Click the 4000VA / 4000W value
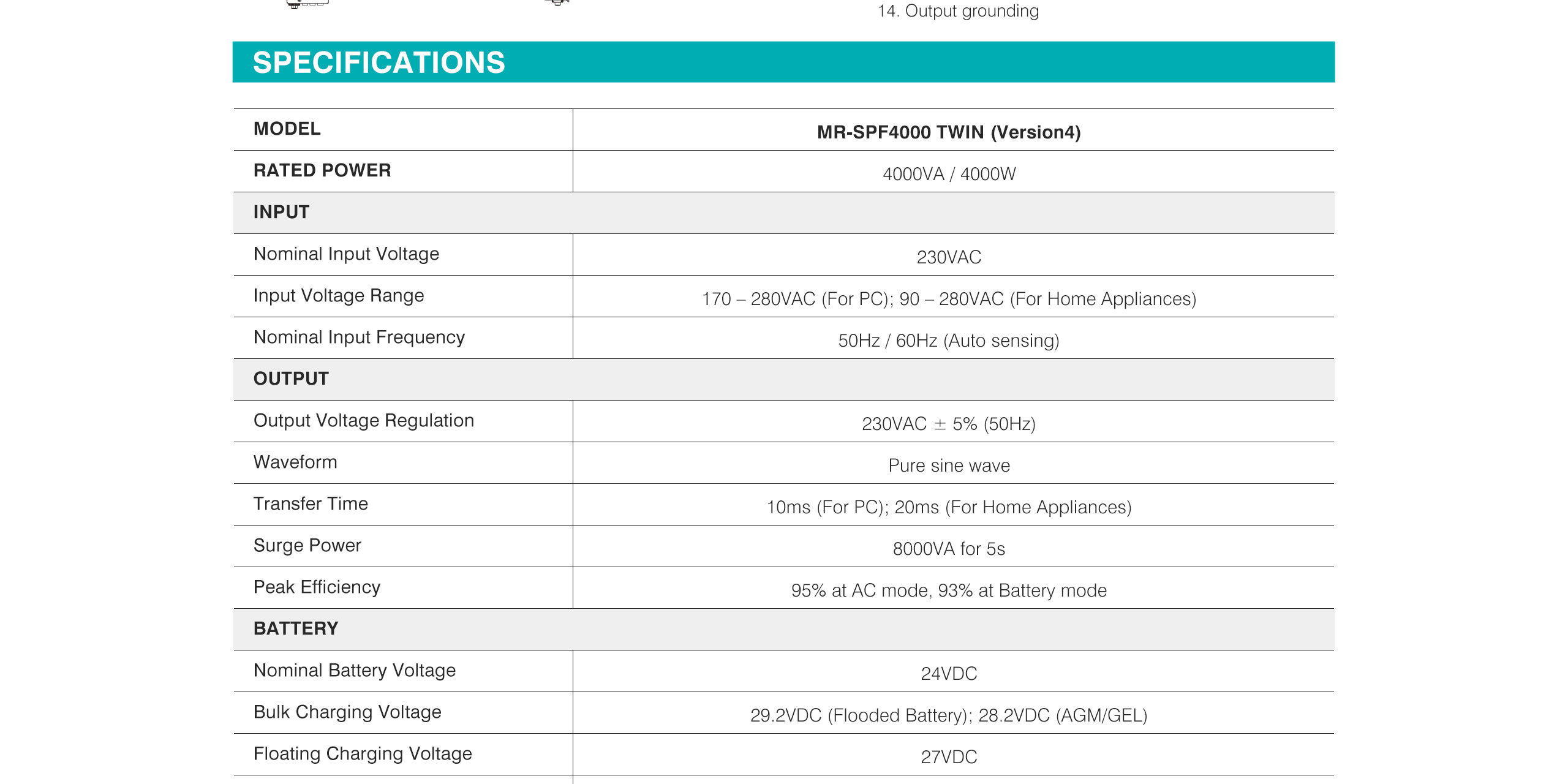Viewport: 1568px width, 784px height. click(x=949, y=174)
